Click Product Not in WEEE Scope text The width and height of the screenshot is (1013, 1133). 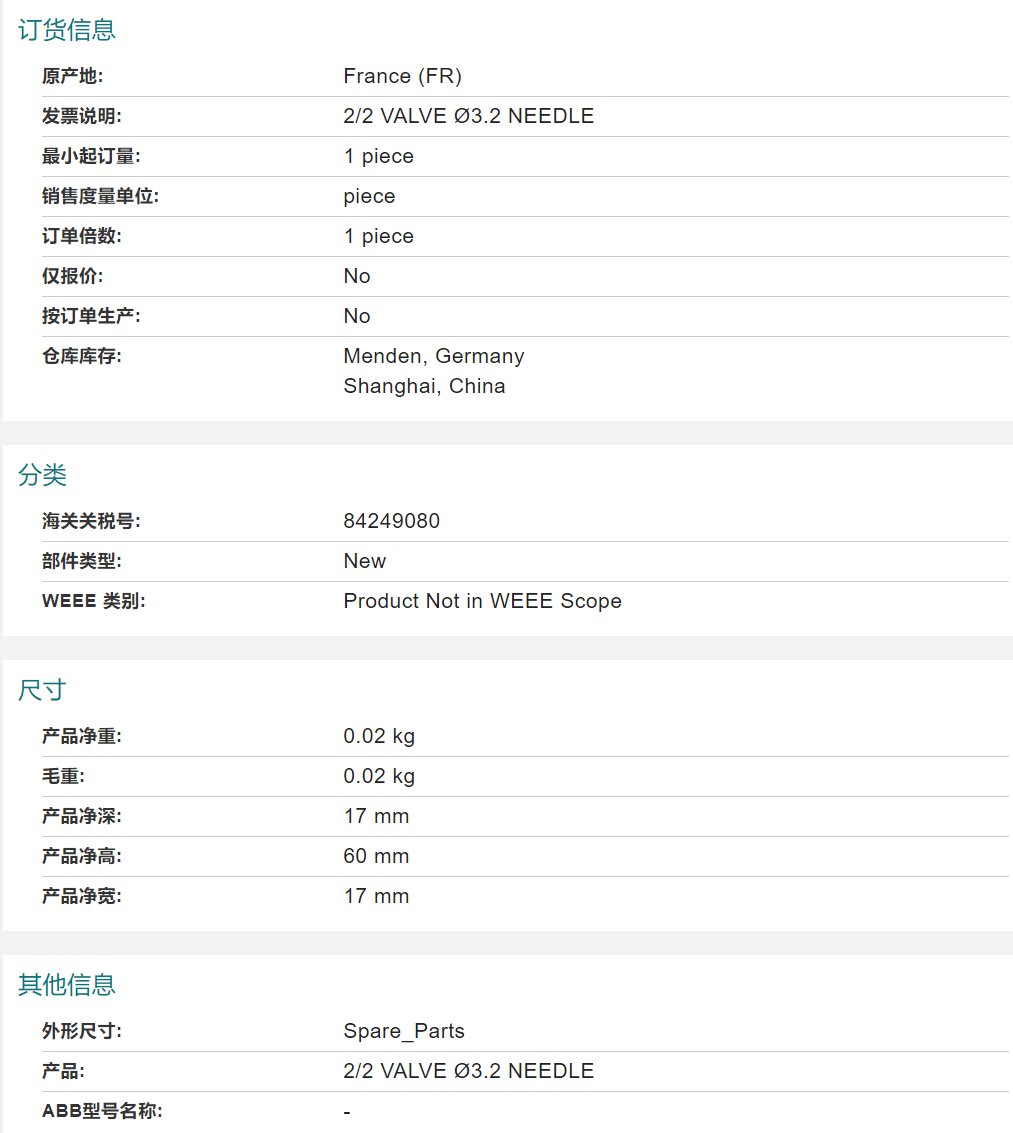[482, 601]
